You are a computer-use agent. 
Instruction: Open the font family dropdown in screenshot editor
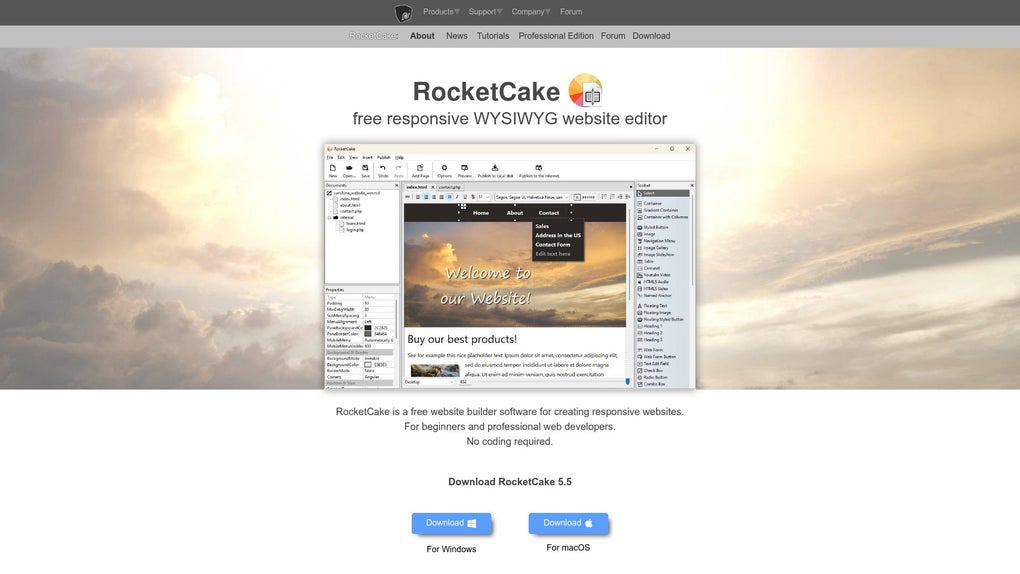point(532,197)
